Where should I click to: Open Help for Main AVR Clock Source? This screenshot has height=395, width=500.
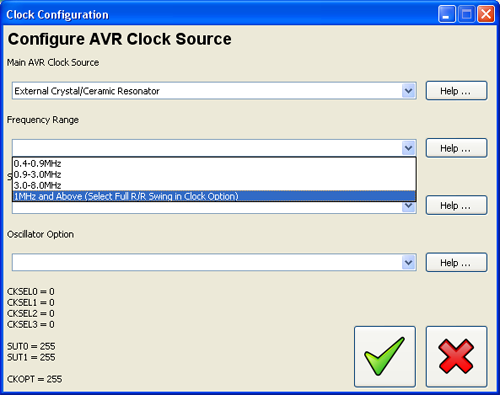456,91
